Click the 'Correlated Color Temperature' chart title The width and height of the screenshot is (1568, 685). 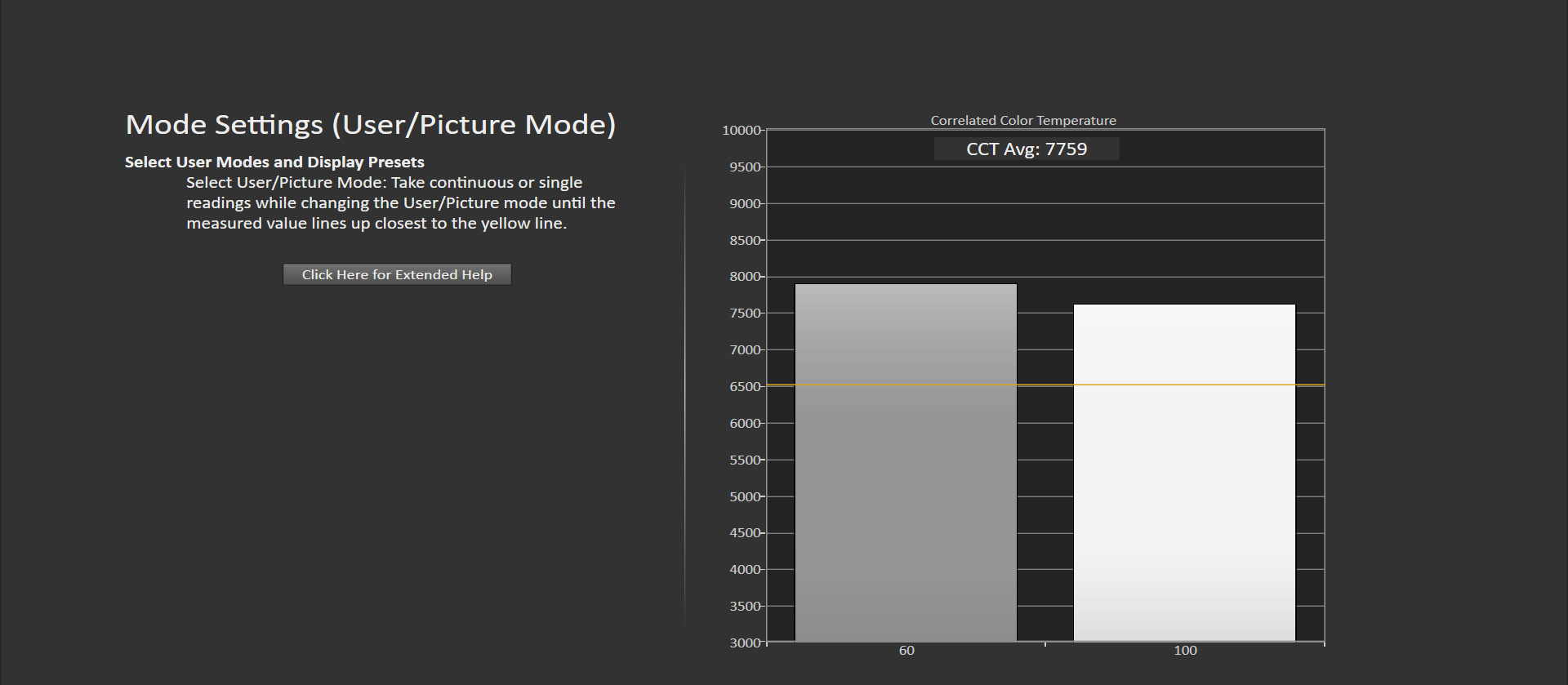[x=1023, y=120]
